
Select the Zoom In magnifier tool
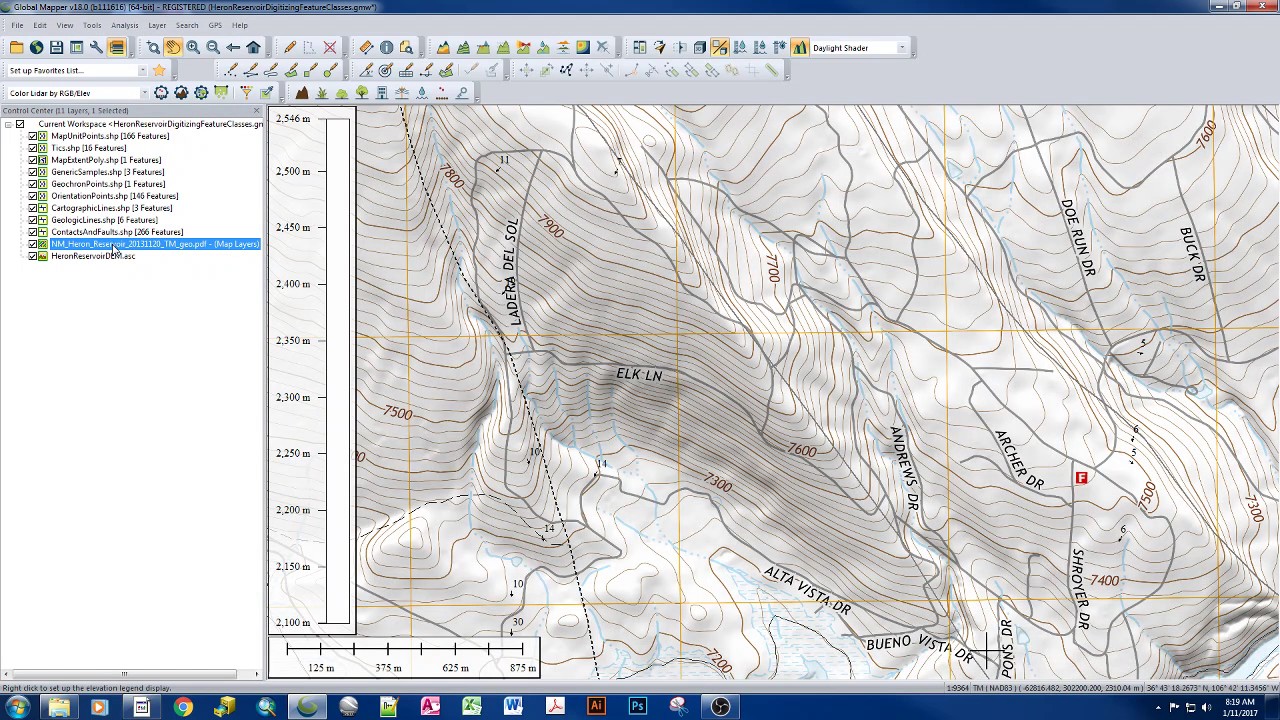pyautogui.click(x=193, y=48)
